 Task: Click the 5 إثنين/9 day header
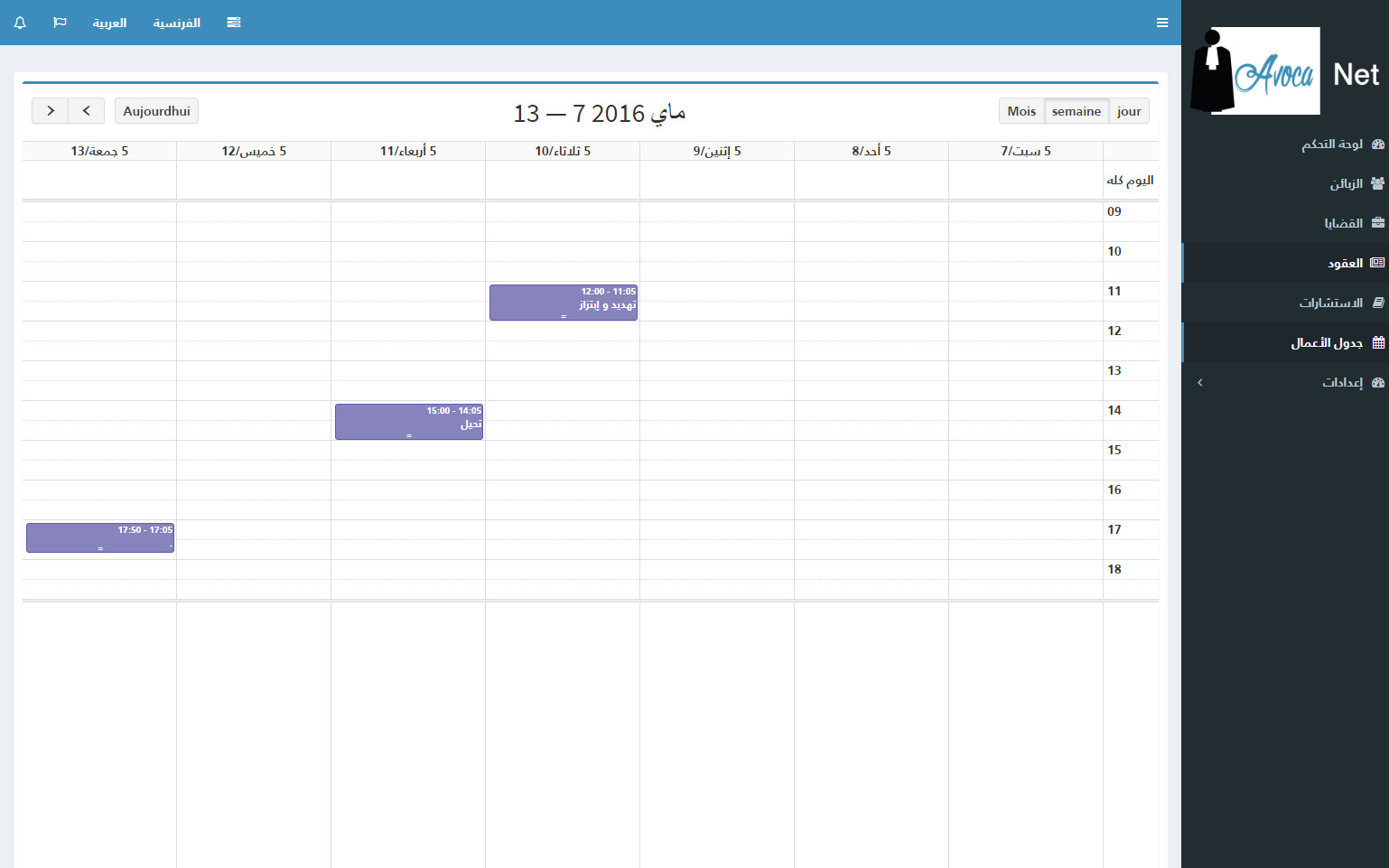click(x=717, y=151)
